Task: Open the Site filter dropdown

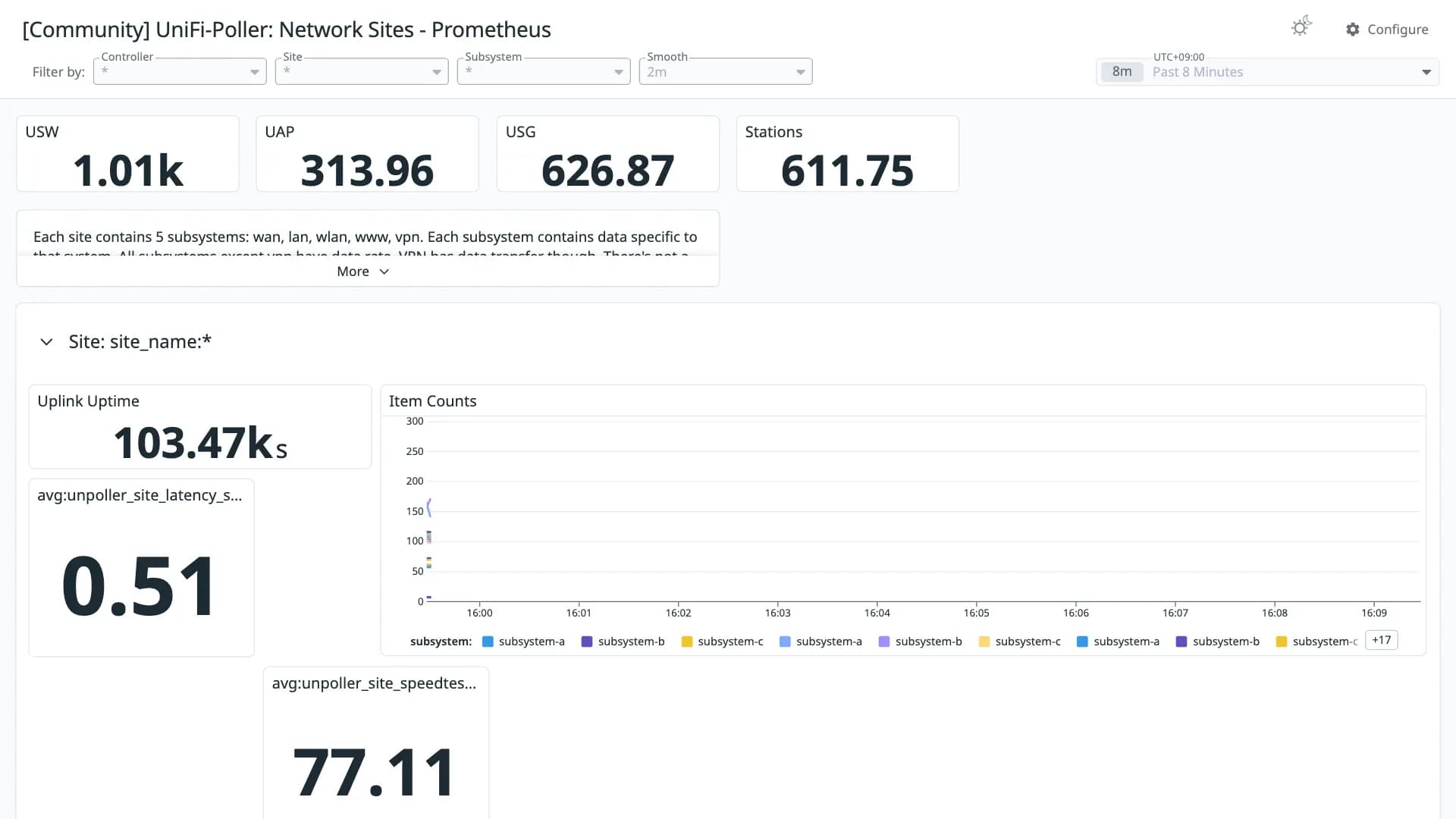Action: pos(362,71)
